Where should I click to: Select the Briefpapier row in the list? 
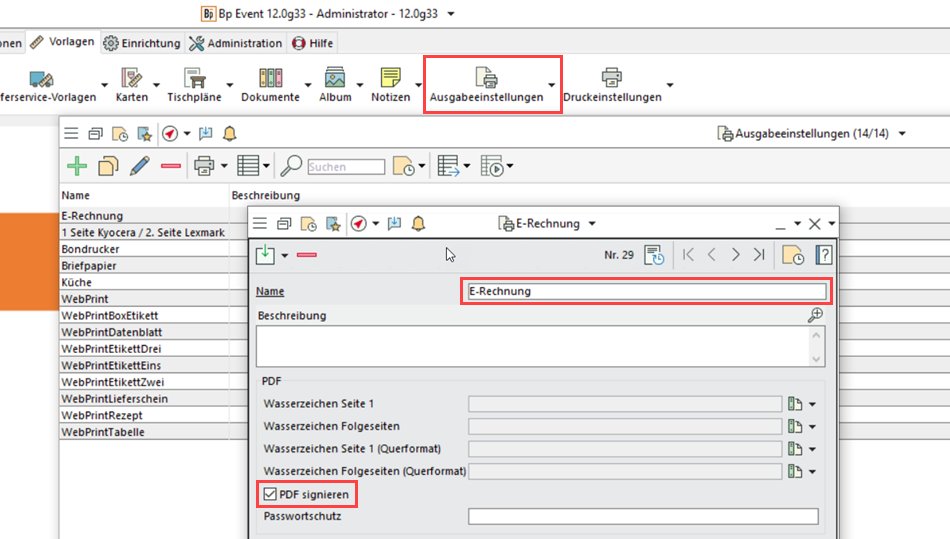point(89,266)
